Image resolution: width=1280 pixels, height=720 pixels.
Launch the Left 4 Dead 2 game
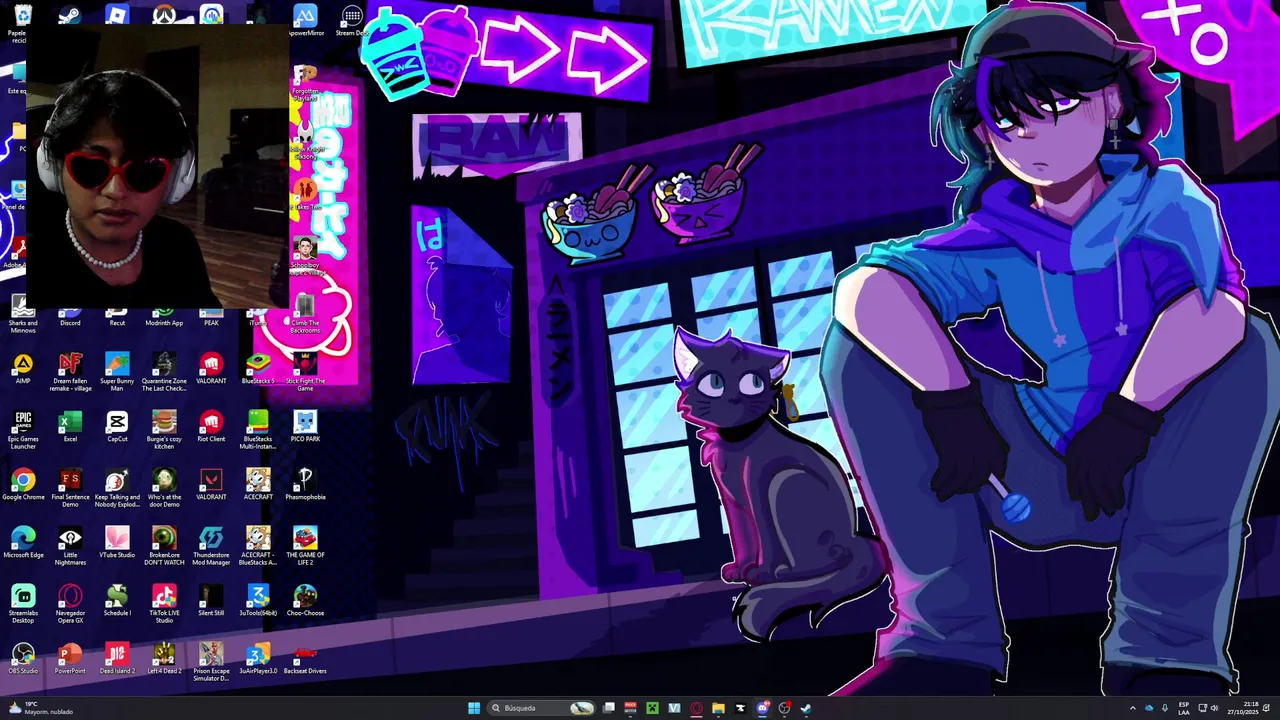pyautogui.click(x=164, y=658)
